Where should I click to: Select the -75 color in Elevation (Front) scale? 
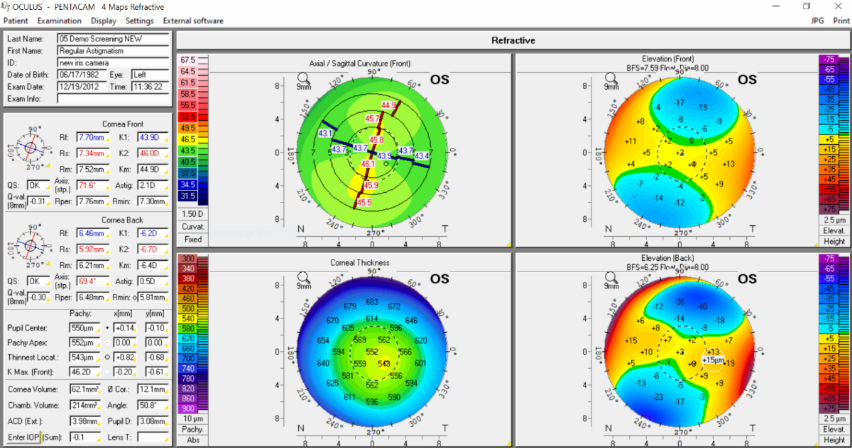pyautogui.click(x=830, y=59)
